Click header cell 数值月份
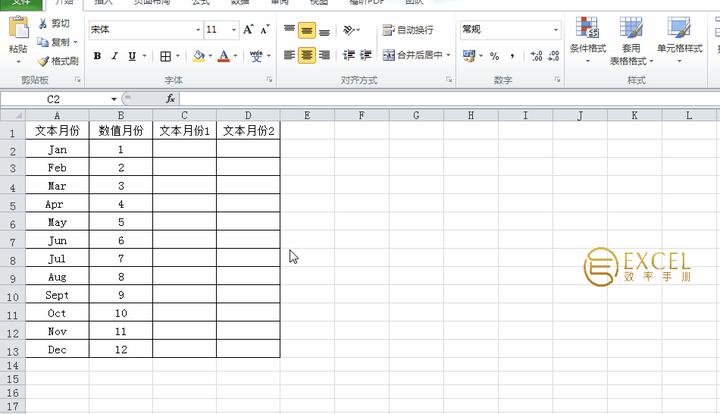This screenshot has height=414, width=720. (121, 131)
